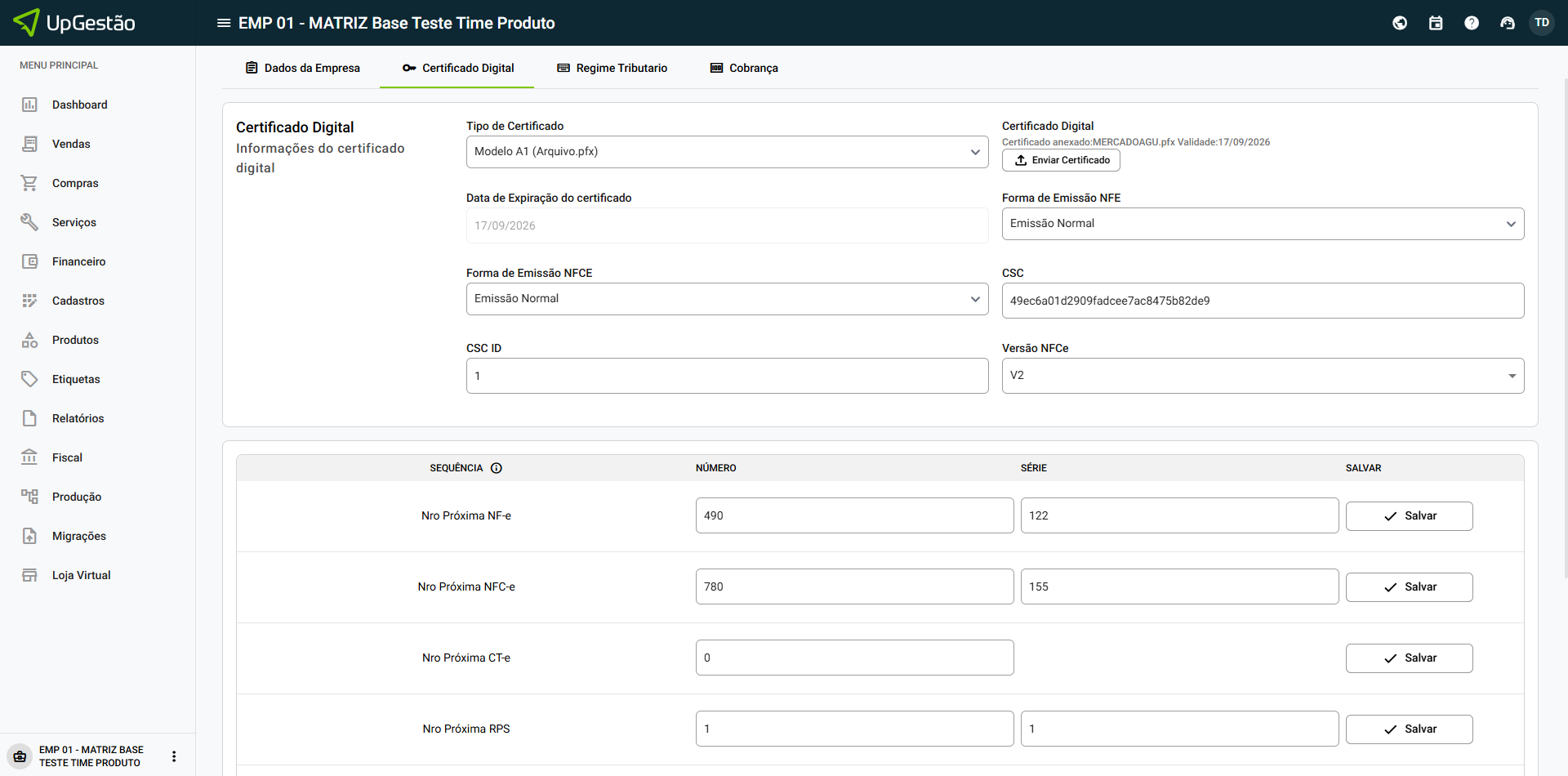This screenshot has height=776, width=1568.
Task: Open the support headset icon
Action: pos(1508,23)
